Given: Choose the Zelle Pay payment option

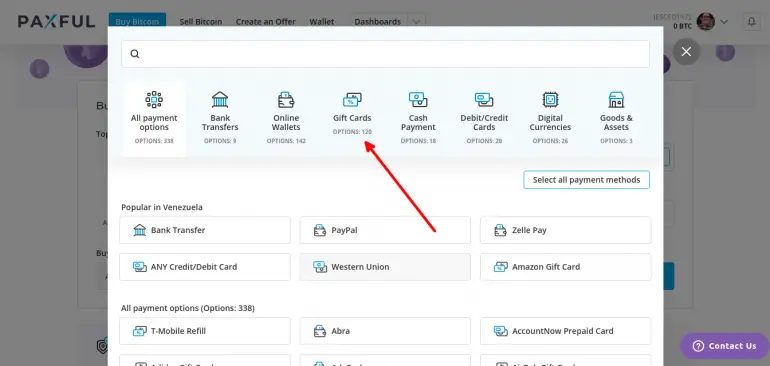Looking at the screenshot, I should click(566, 230).
